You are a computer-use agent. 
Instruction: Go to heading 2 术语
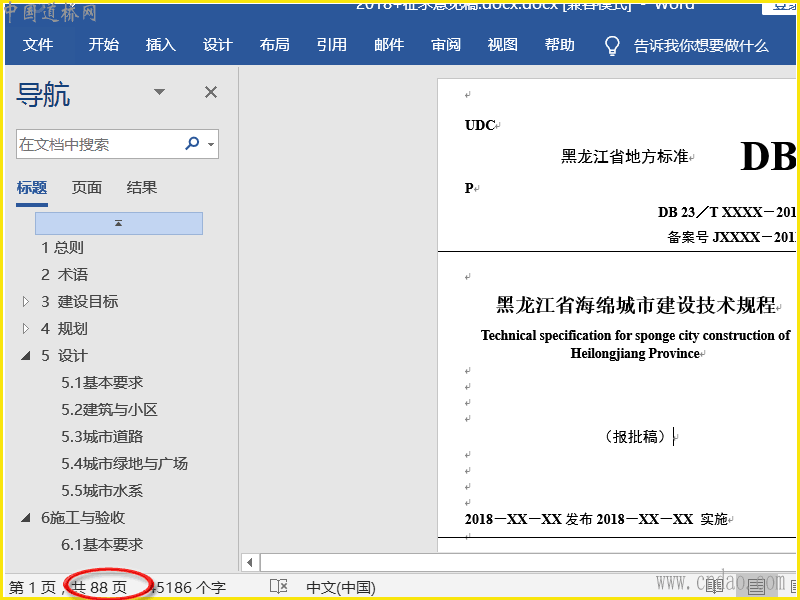(x=64, y=275)
